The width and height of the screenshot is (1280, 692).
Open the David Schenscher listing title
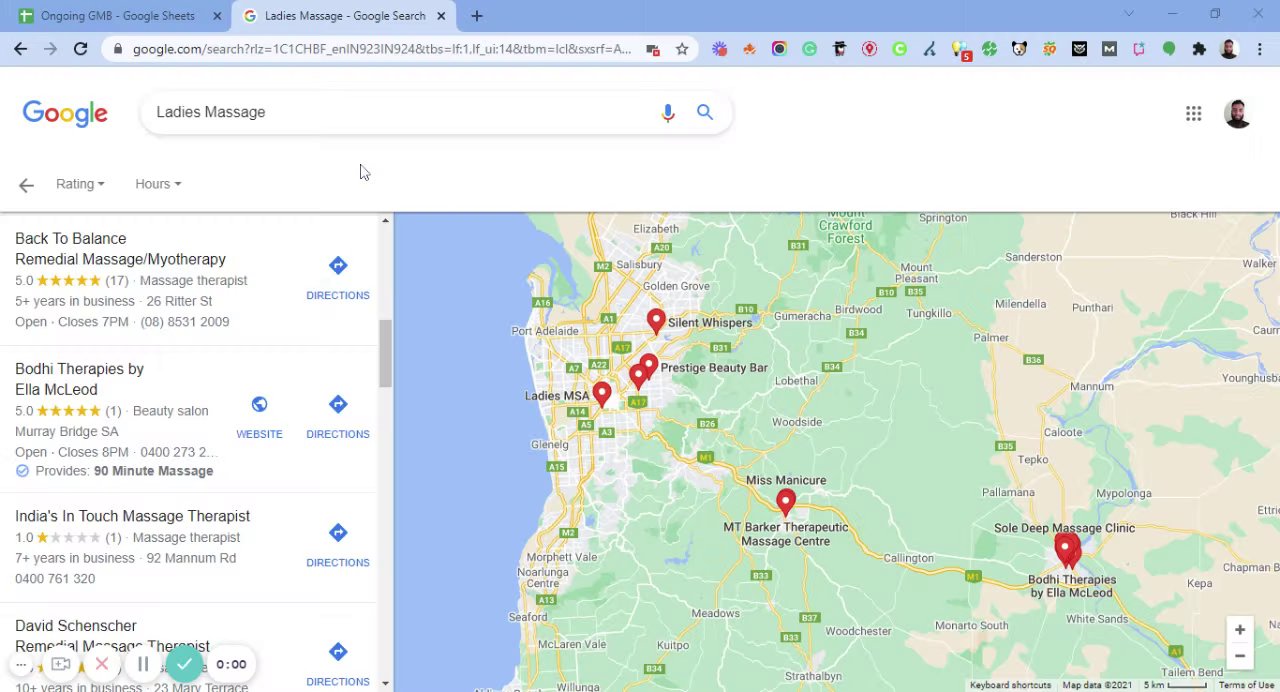(112, 636)
